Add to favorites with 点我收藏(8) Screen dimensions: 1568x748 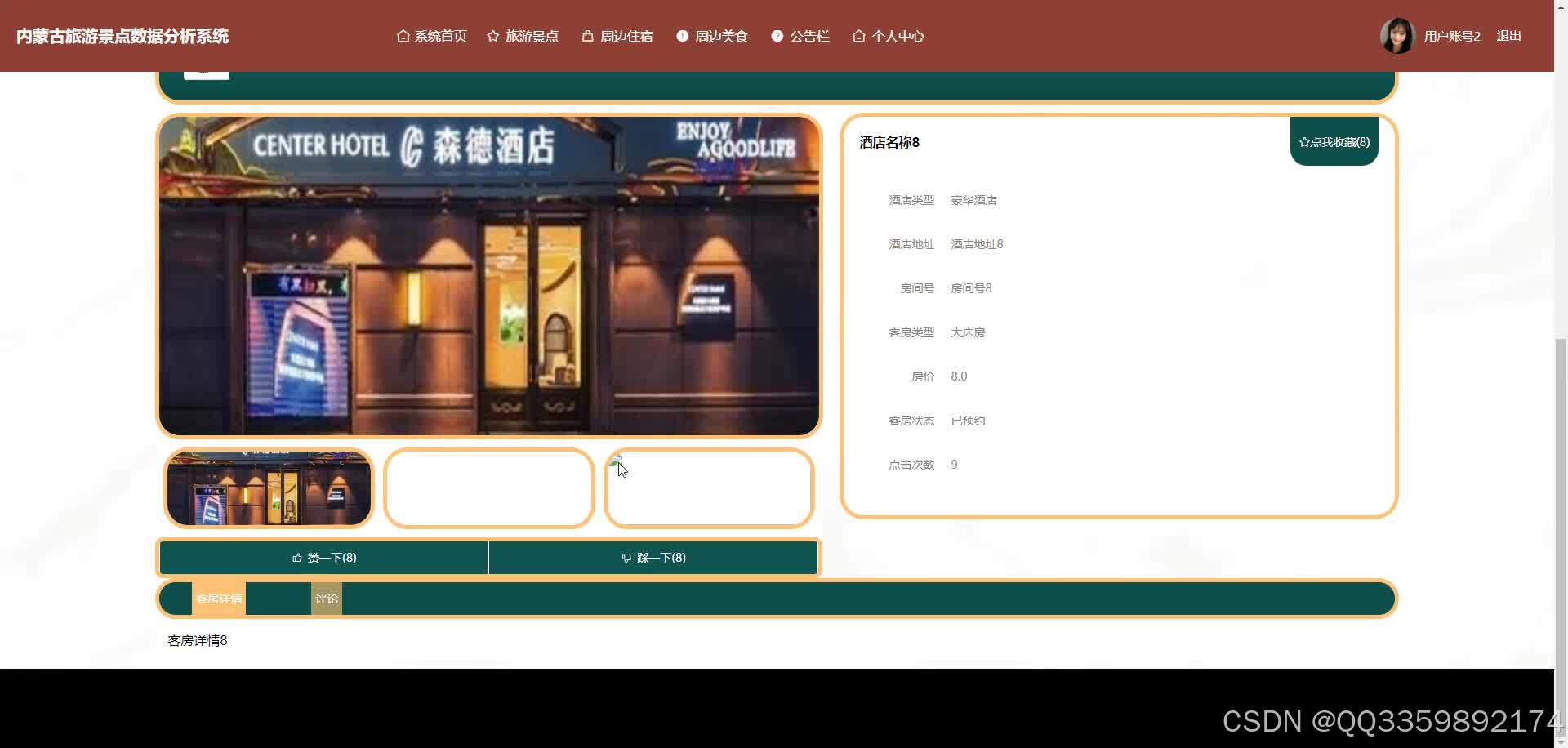tap(1334, 141)
